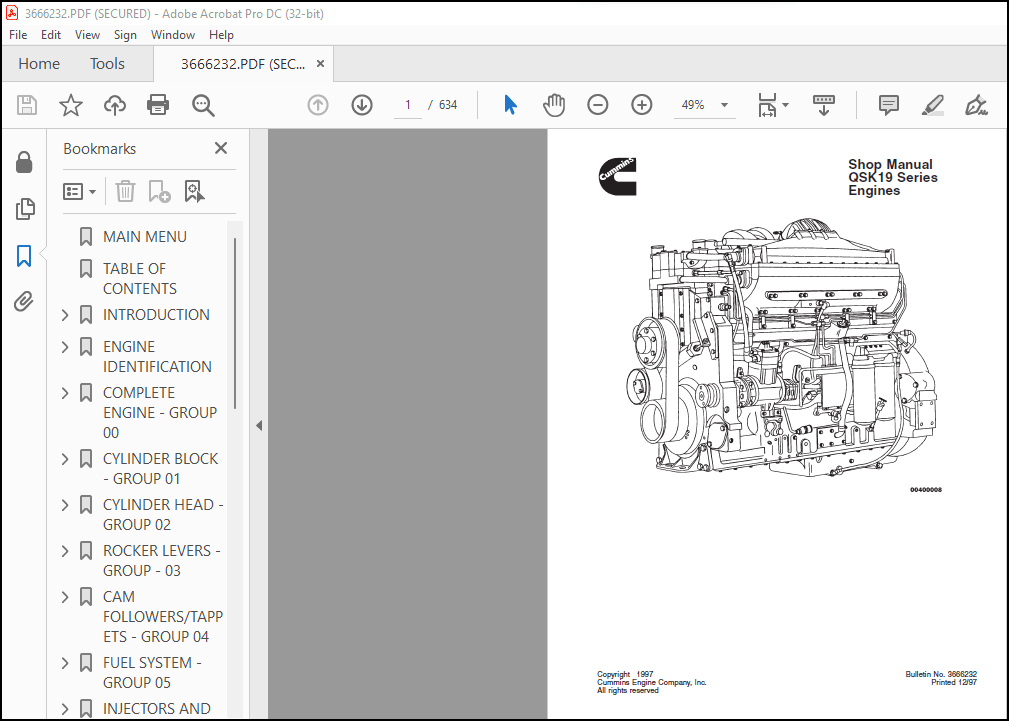Open TABLE OF CONTENTS bookmark
Screen dimensions: 1009x721
pos(140,279)
